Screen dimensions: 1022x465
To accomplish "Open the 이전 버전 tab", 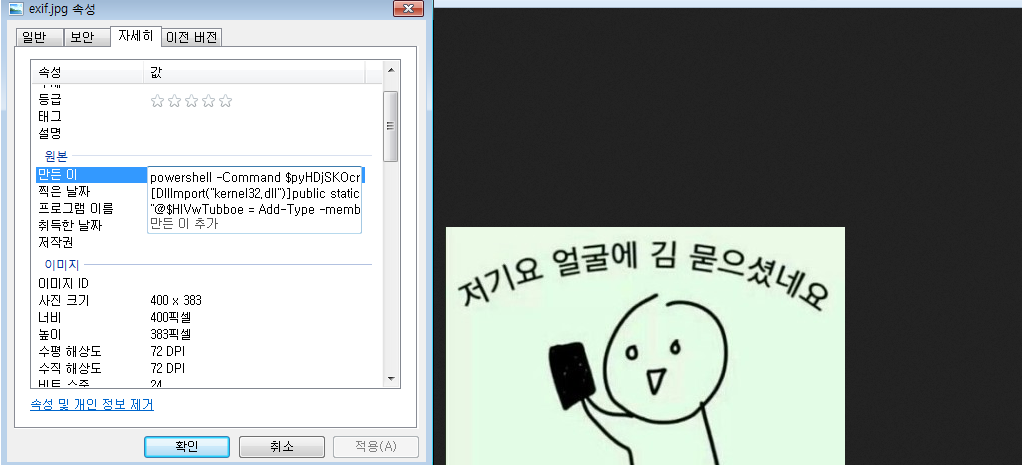I will tap(192, 38).
